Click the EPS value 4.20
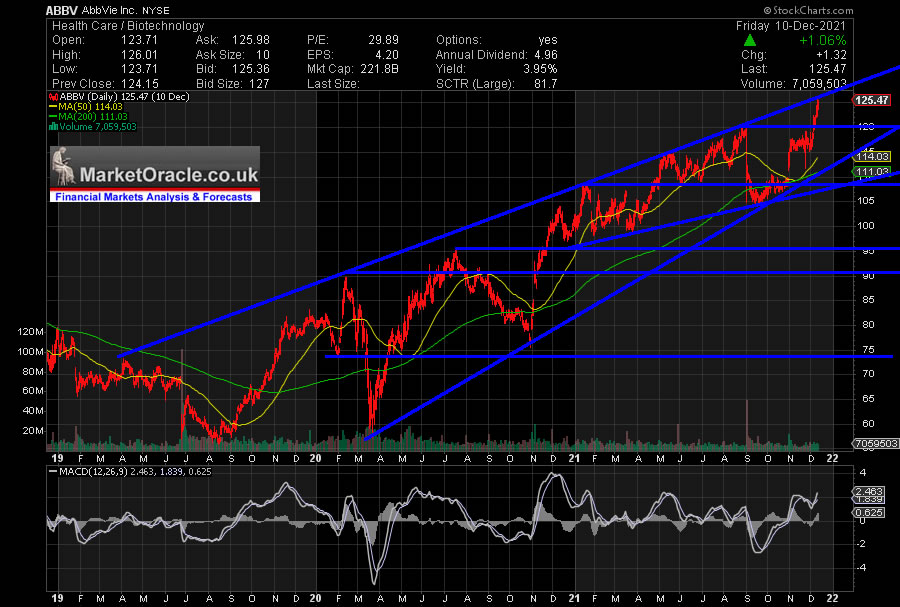Image resolution: width=900 pixels, height=607 pixels. 387,55
